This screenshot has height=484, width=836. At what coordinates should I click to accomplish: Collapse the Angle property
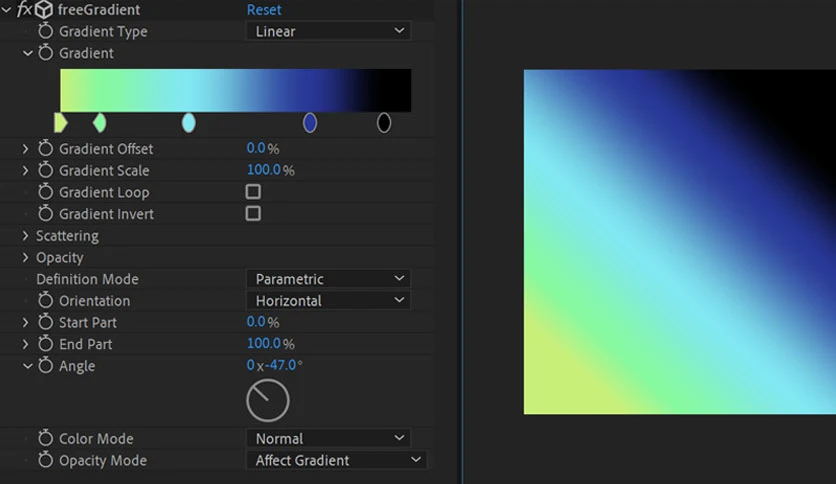point(27,366)
